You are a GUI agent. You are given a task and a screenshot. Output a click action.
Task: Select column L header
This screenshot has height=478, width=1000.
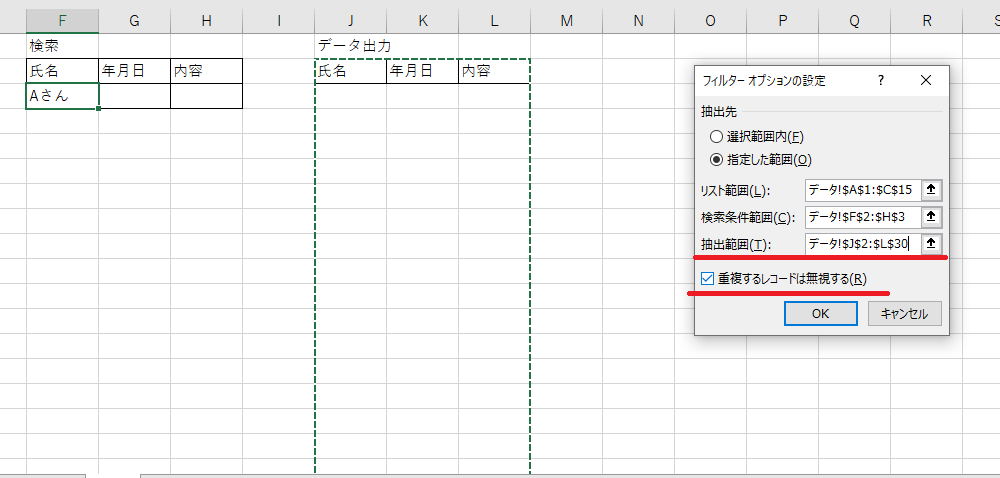pyautogui.click(x=494, y=21)
